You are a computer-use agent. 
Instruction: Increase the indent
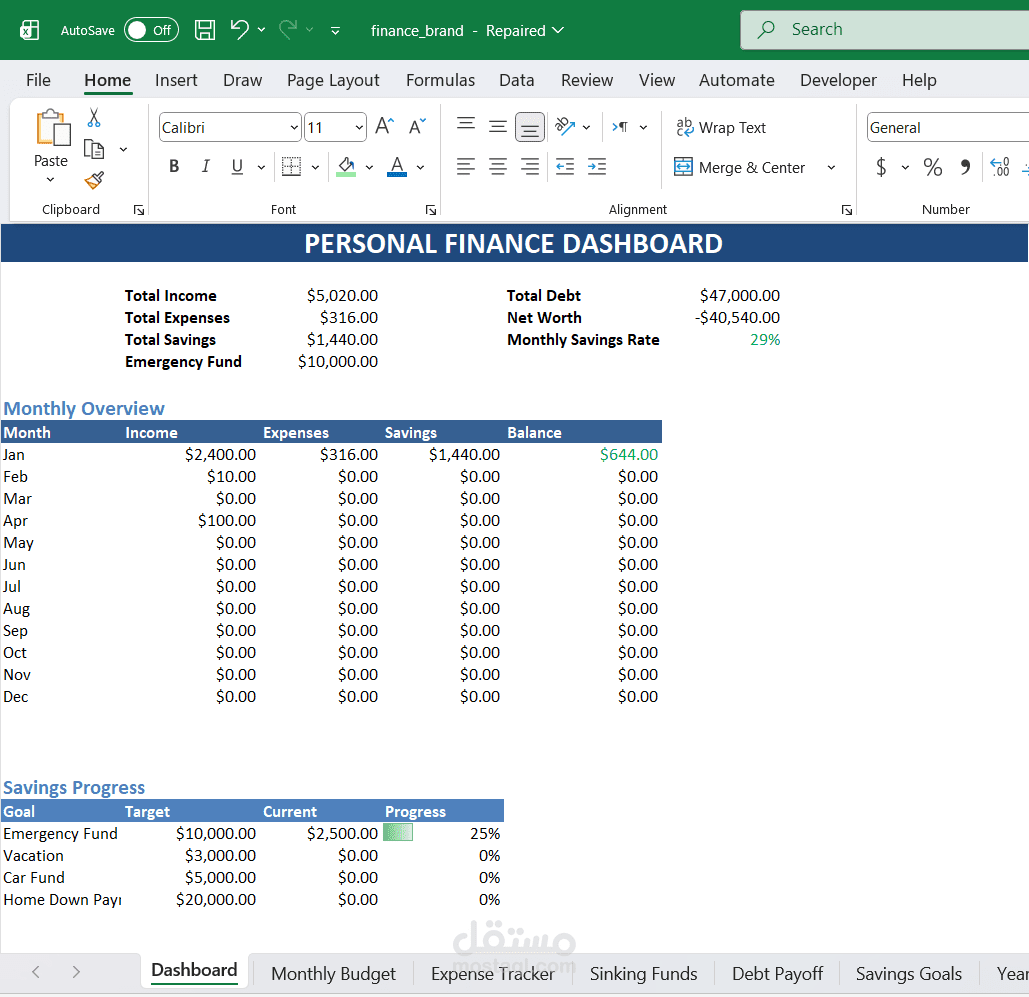click(597, 167)
